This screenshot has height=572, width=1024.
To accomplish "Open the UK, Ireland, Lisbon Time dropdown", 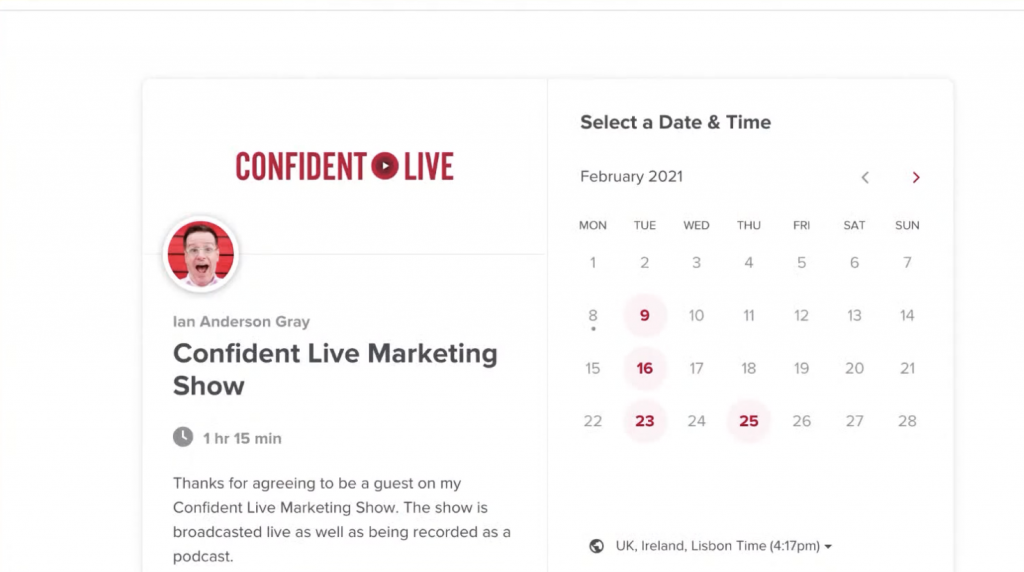I will 723,546.
